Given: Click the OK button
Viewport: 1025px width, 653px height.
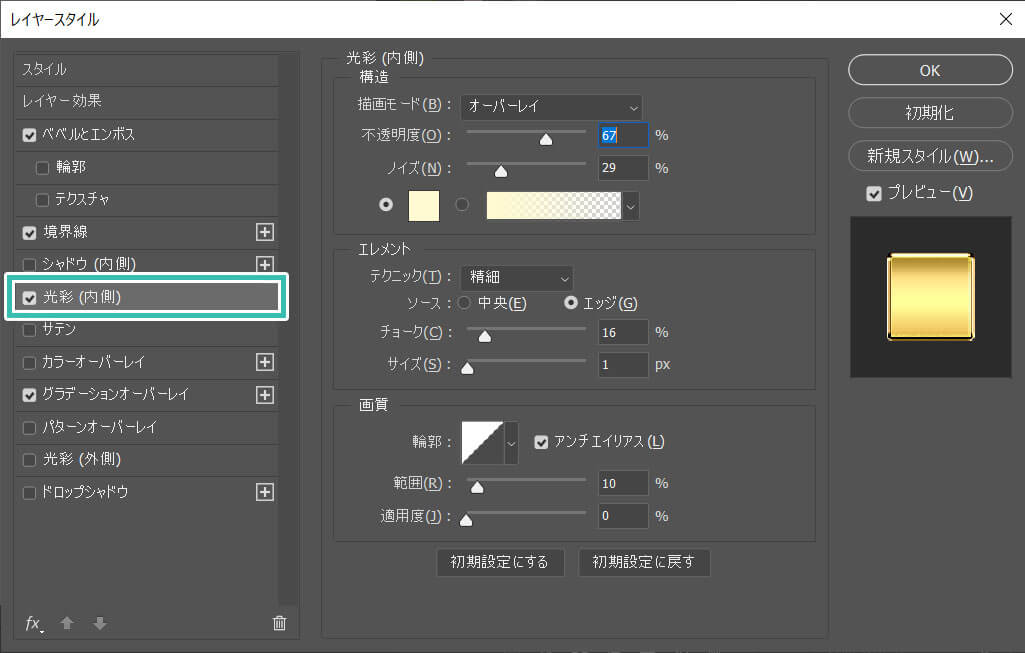Looking at the screenshot, I should coord(930,70).
